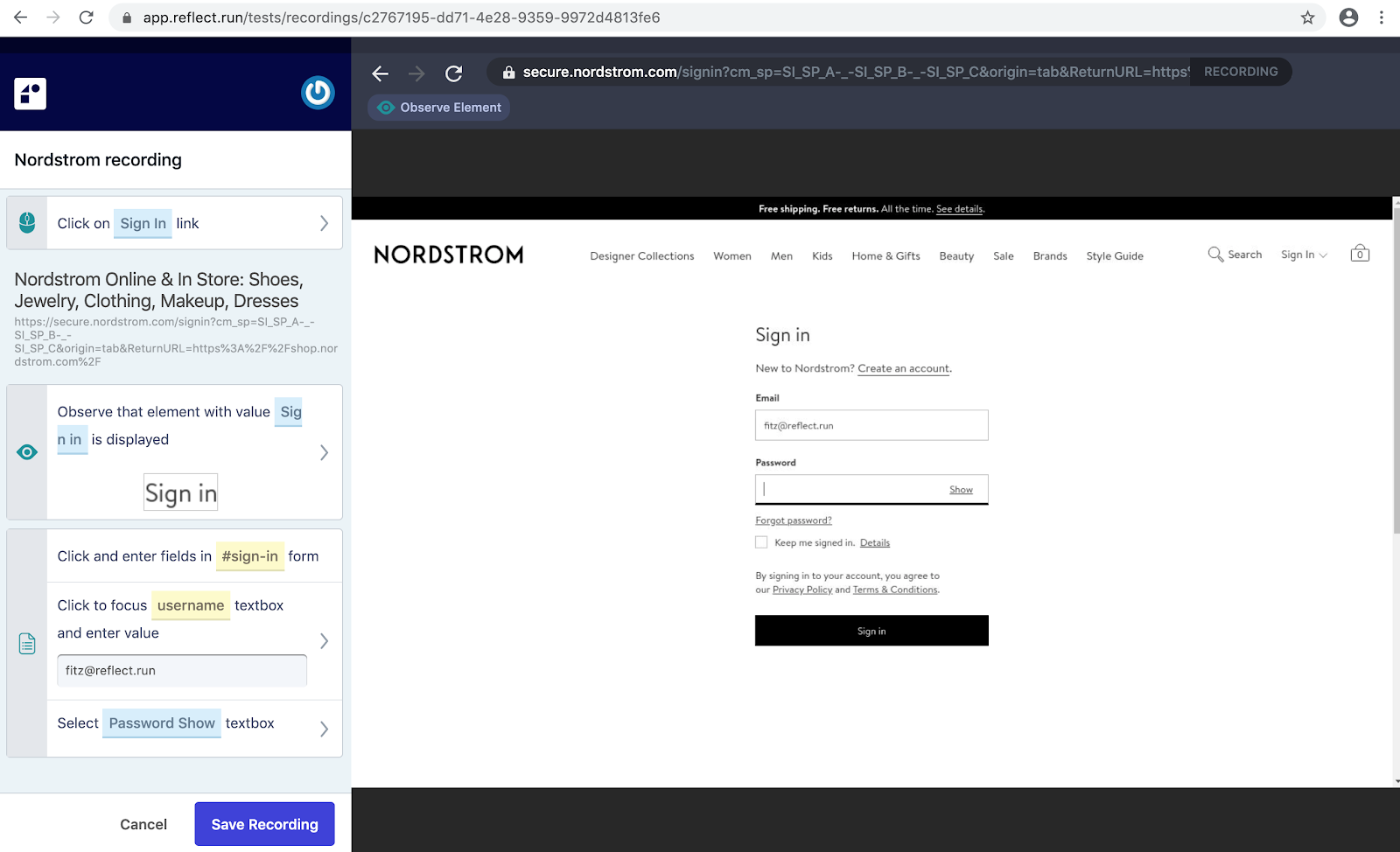Enable the Keep me signed in checkbox
This screenshot has height=852, width=1400.
[761, 542]
